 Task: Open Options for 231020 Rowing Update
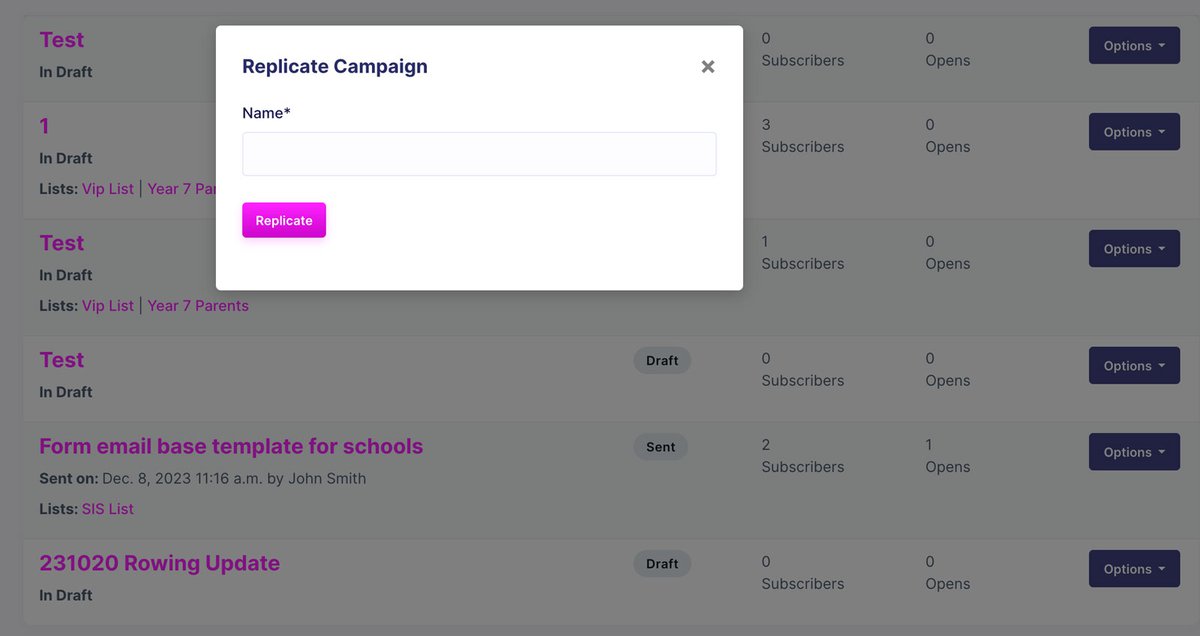click(x=1134, y=569)
